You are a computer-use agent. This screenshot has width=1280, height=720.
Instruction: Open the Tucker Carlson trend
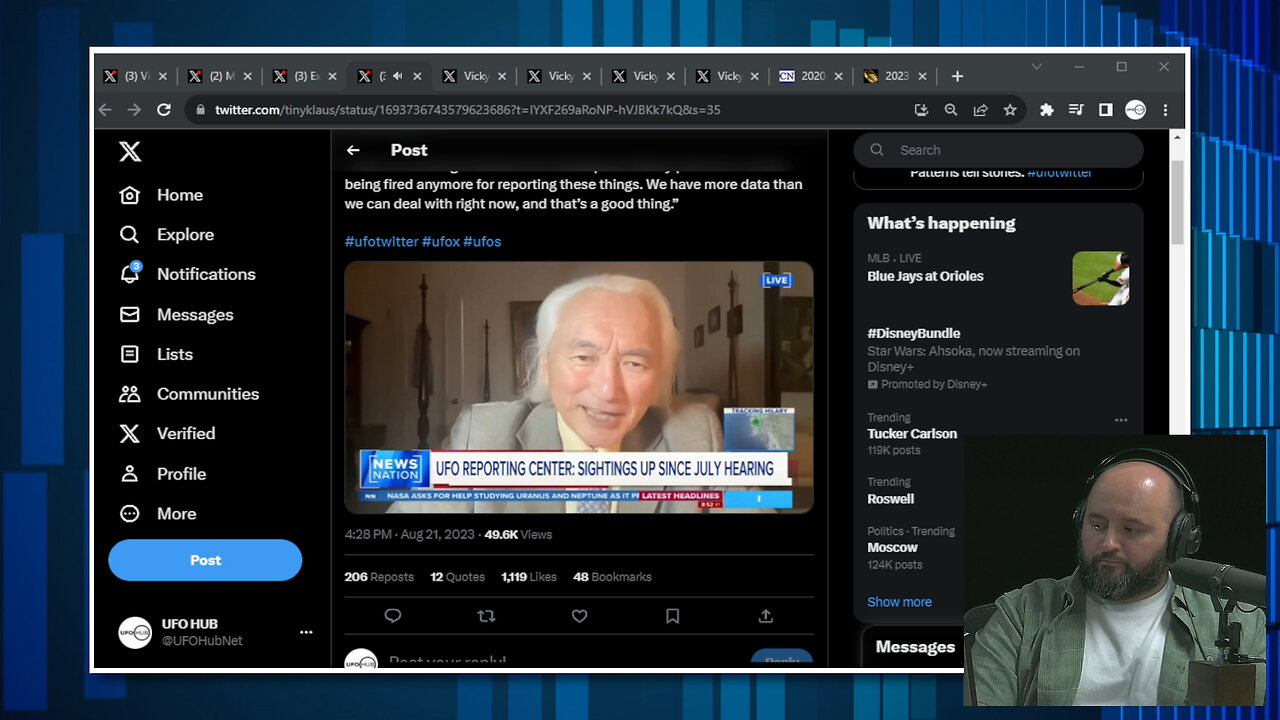coord(912,434)
